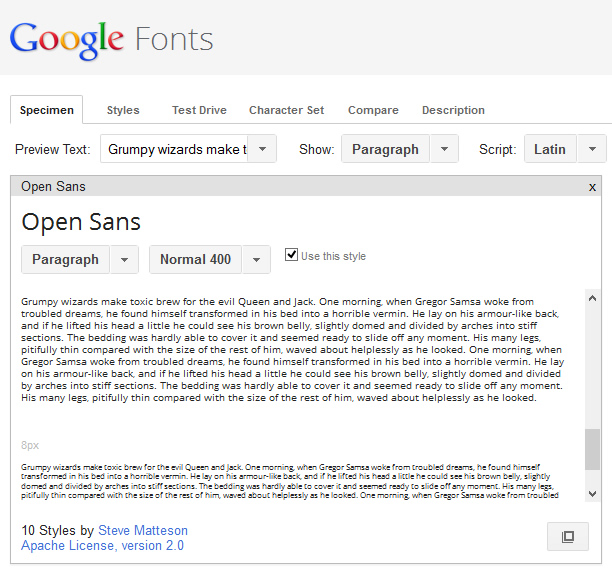
Task: Open the Preview Text dropdown arrow
Action: 263,149
